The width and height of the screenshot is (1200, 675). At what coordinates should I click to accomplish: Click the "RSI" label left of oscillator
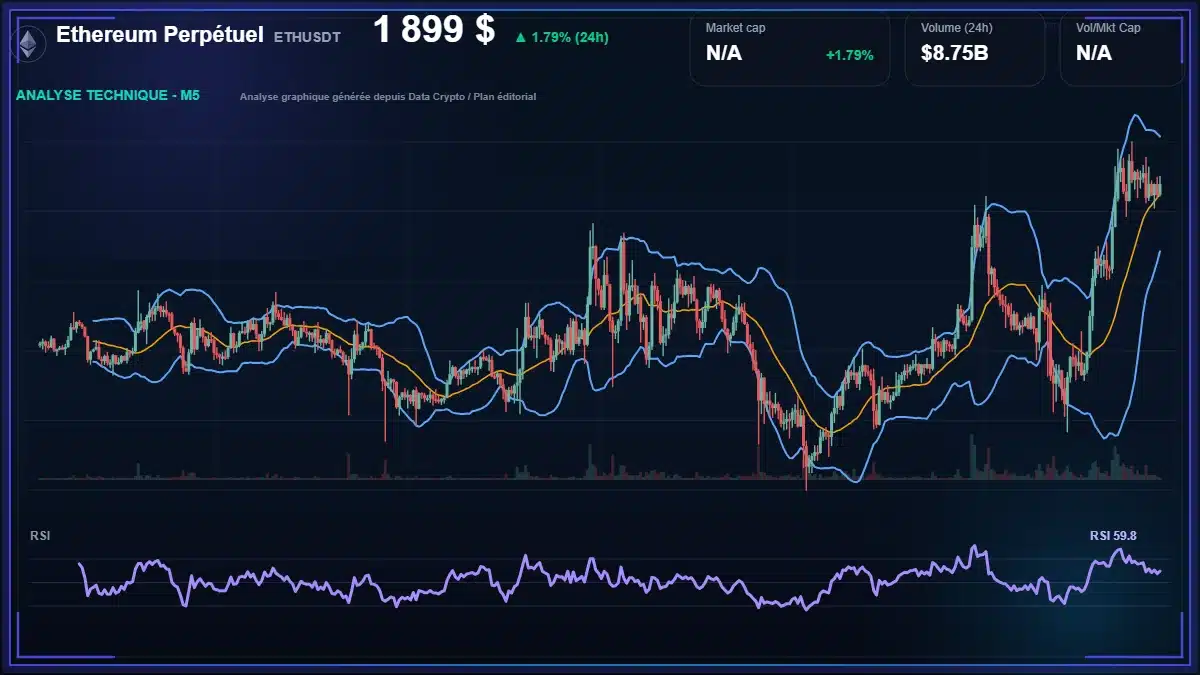(40, 536)
